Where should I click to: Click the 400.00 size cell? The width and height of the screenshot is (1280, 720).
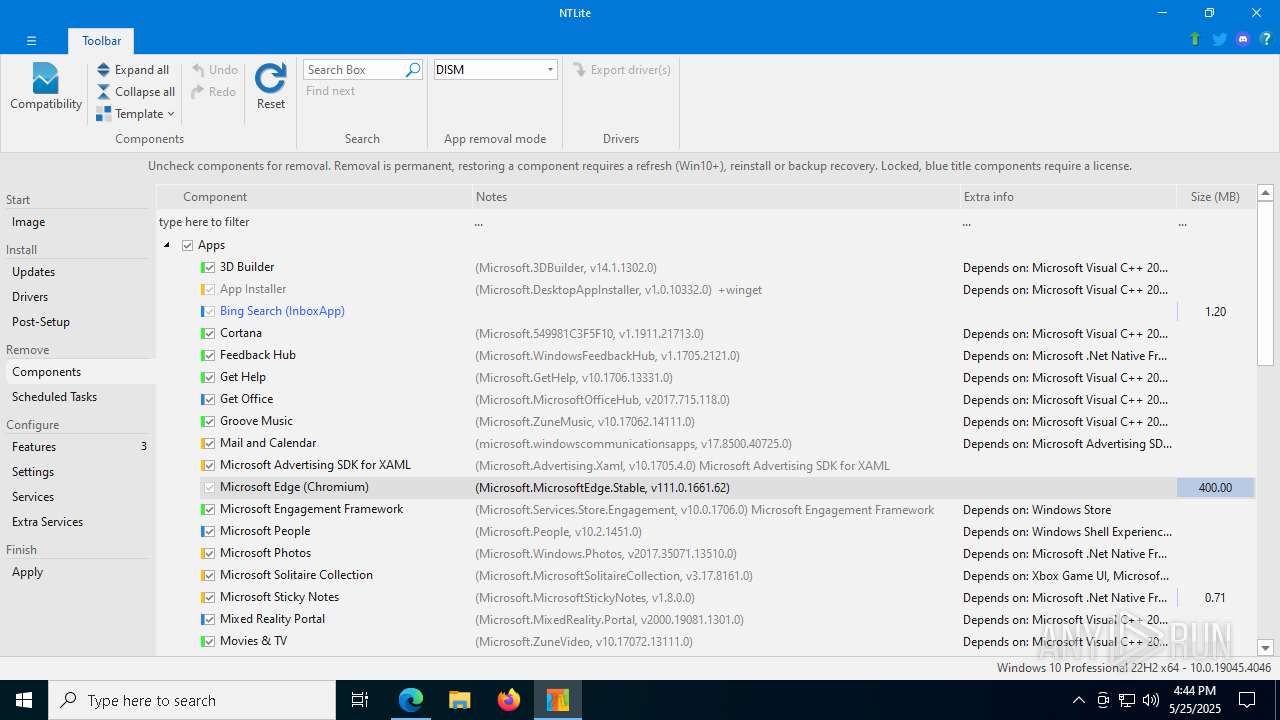pos(1215,487)
